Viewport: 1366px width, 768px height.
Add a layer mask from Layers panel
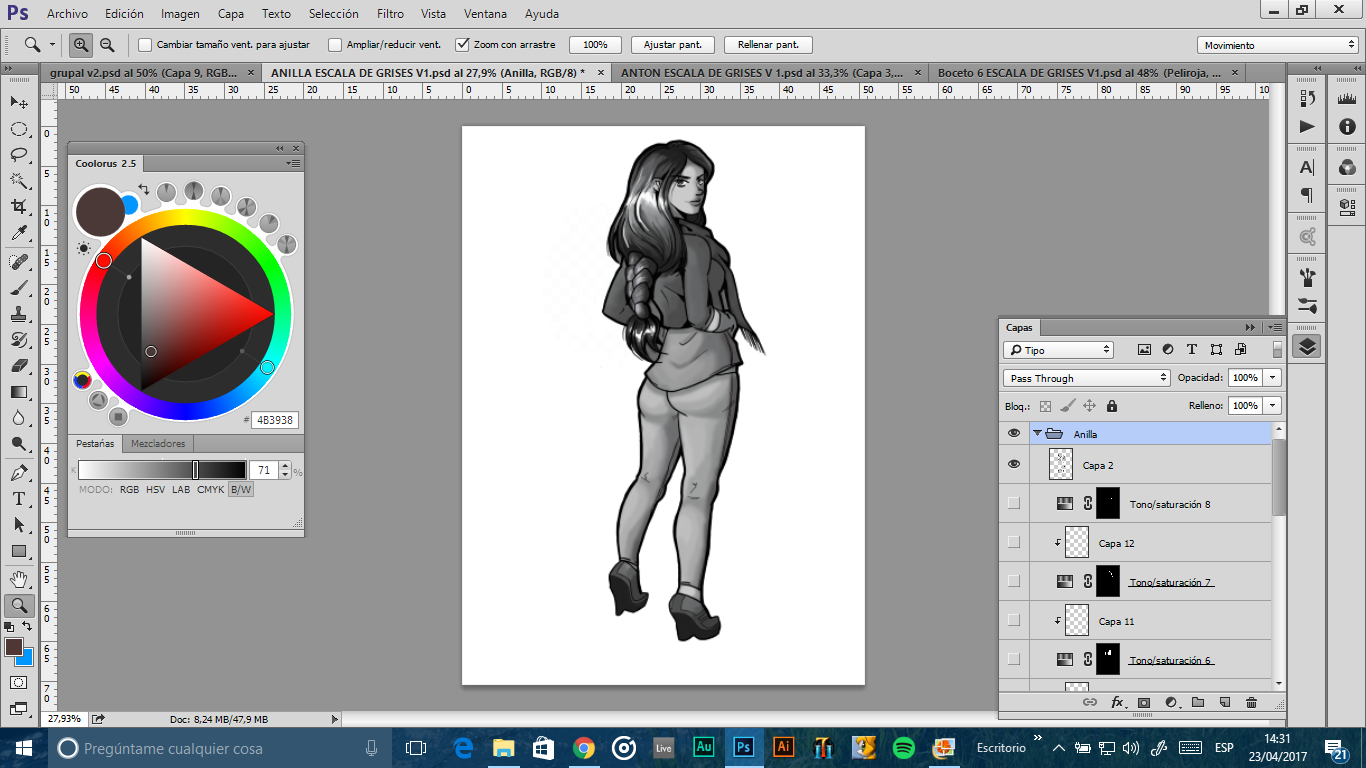click(x=1144, y=703)
